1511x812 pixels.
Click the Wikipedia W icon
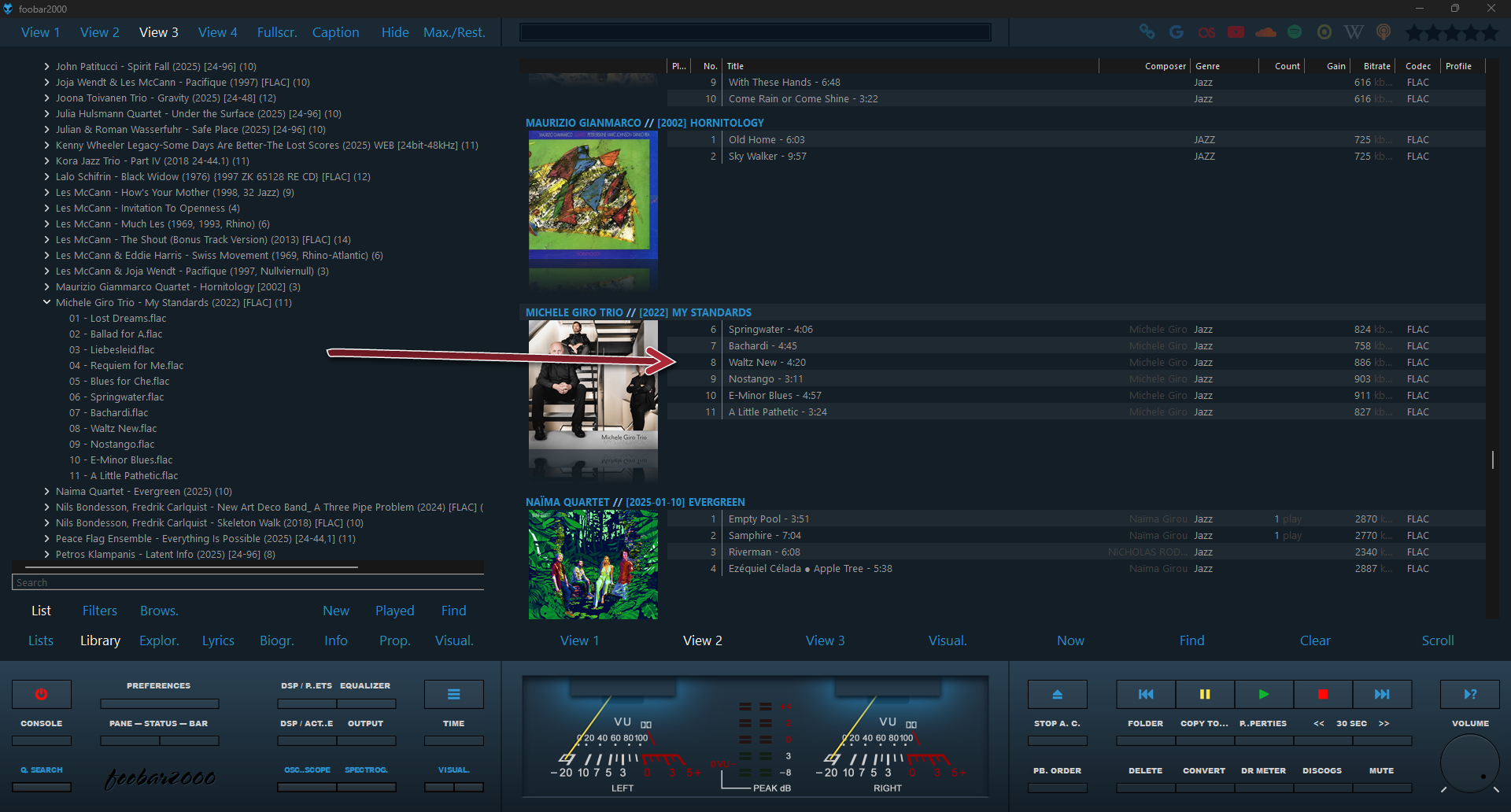[x=1354, y=31]
